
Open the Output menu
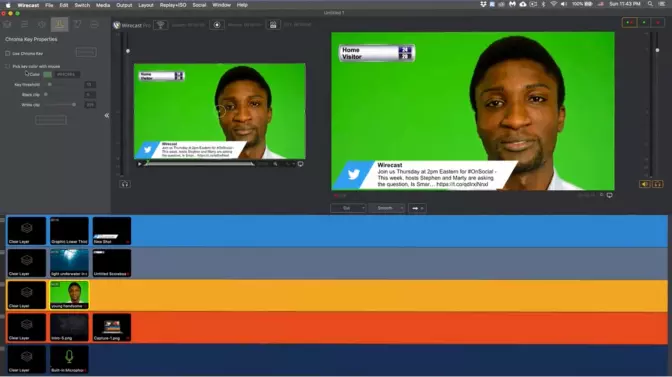click(x=124, y=5)
